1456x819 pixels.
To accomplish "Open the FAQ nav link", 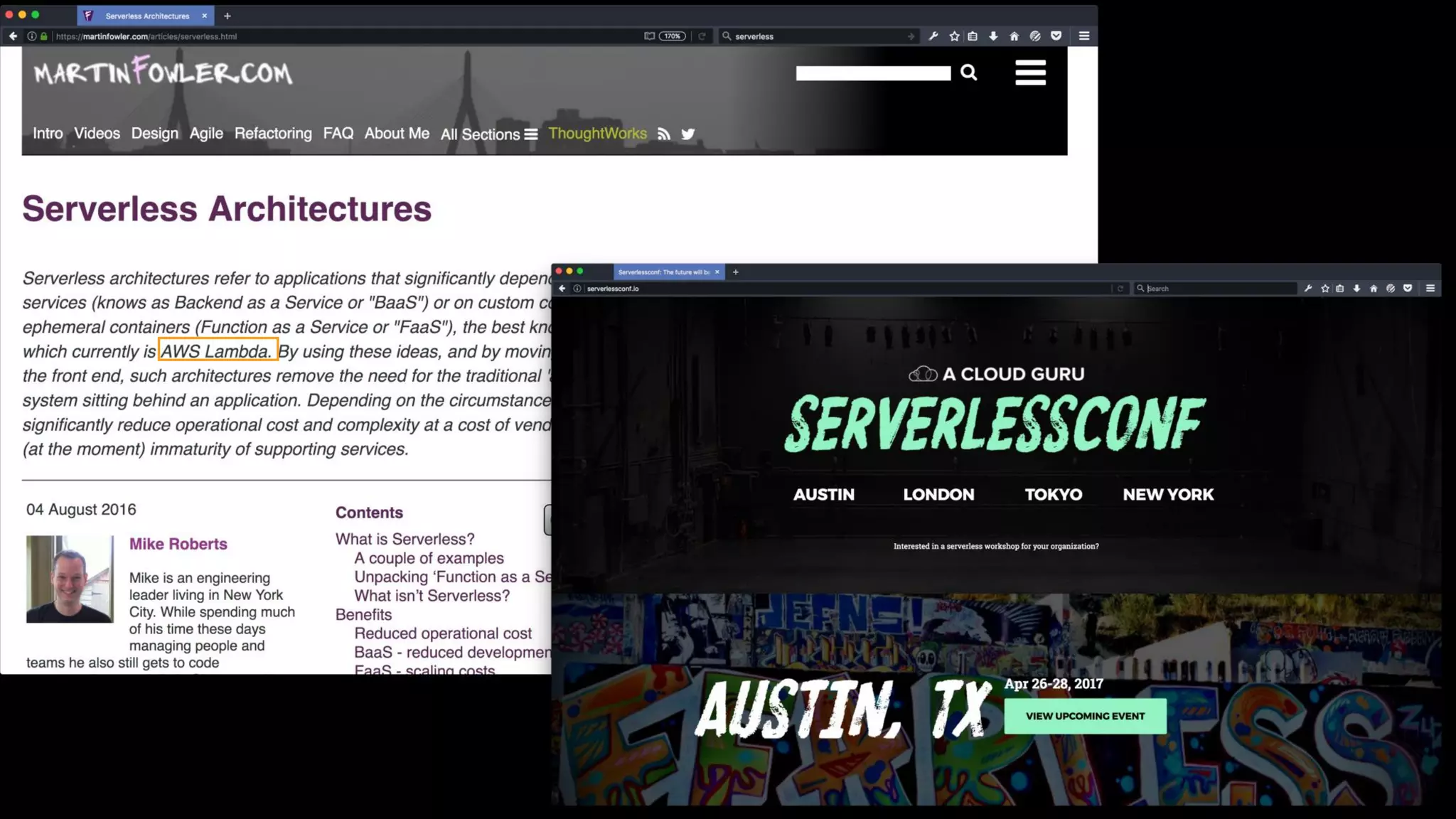I will [338, 134].
